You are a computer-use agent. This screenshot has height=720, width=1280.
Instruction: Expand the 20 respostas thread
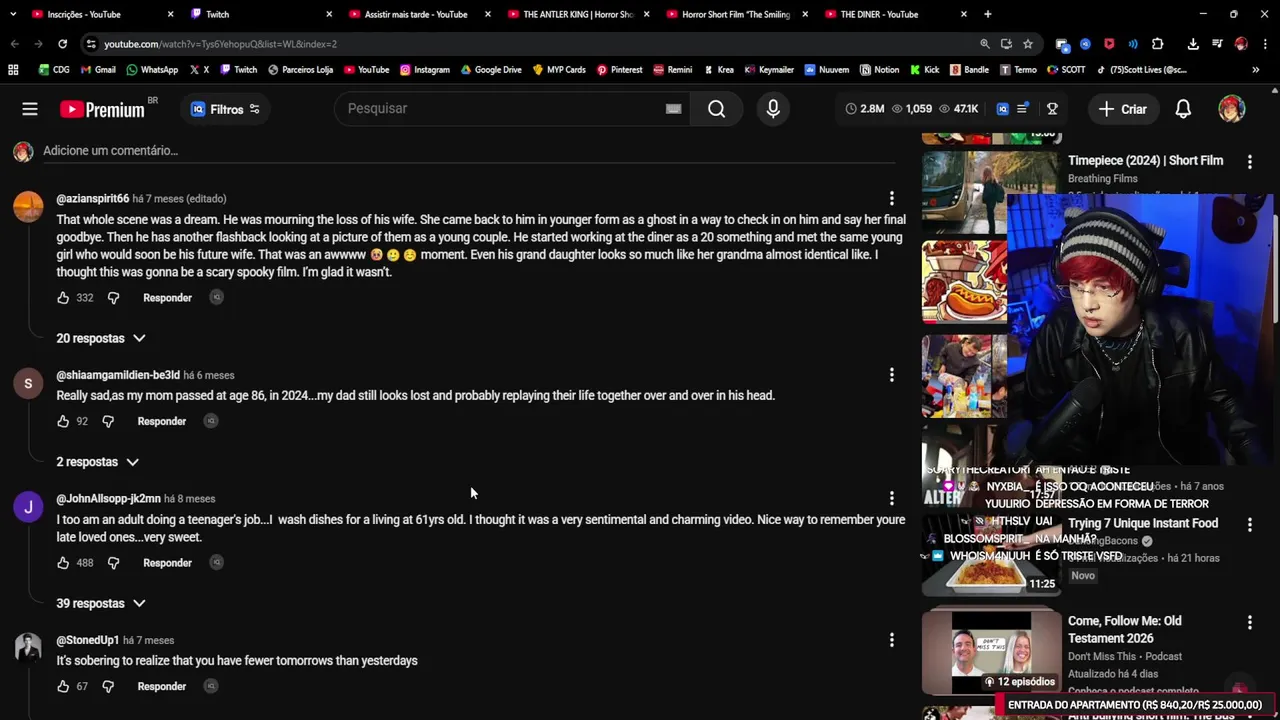coord(100,339)
